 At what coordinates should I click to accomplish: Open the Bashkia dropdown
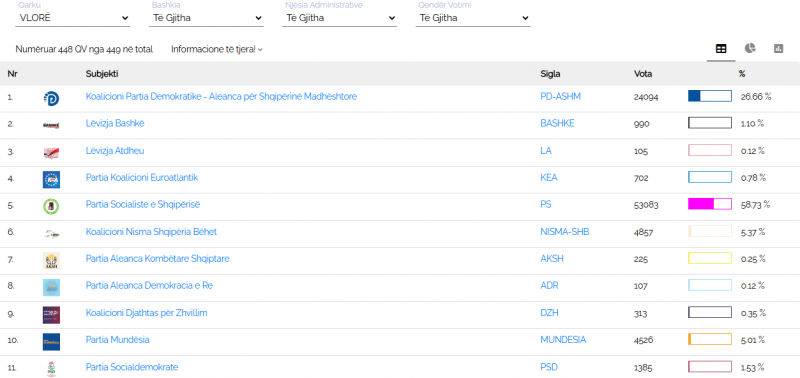[207, 18]
